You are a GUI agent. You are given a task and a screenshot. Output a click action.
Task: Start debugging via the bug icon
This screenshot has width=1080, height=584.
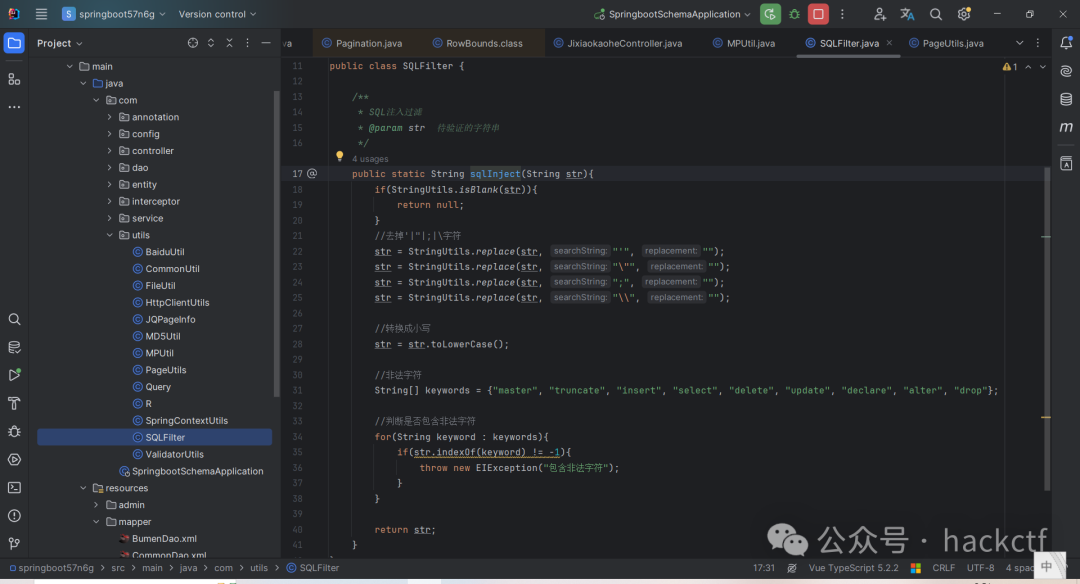pos(794,14)
